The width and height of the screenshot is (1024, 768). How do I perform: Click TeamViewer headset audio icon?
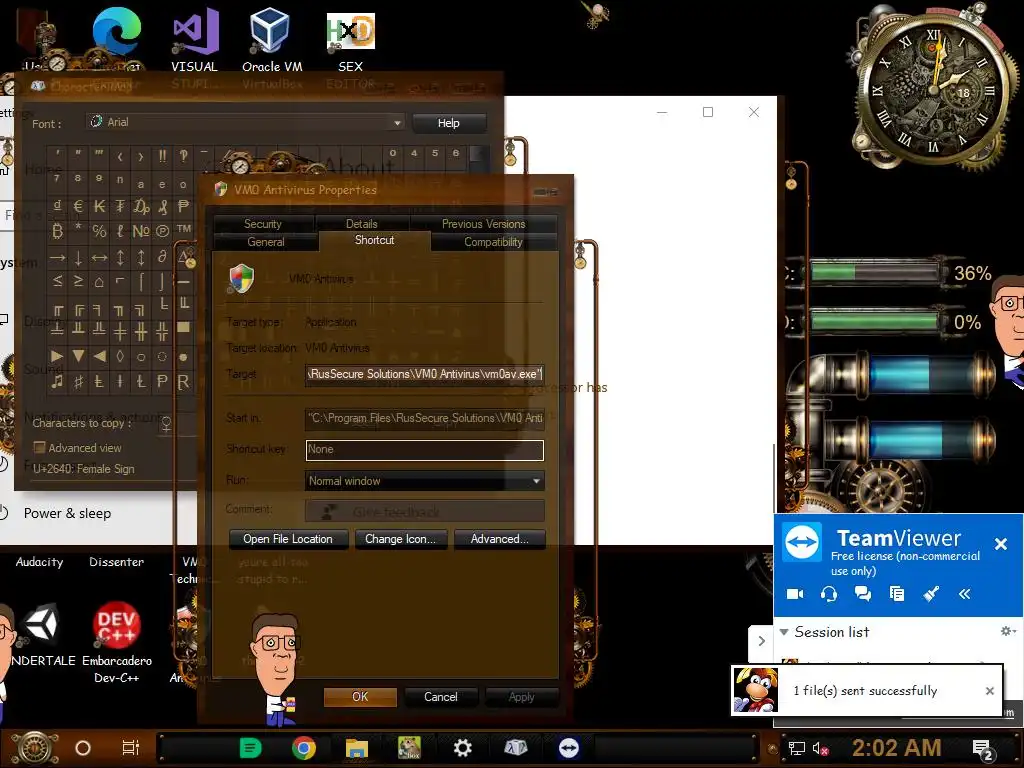[829, 594]
